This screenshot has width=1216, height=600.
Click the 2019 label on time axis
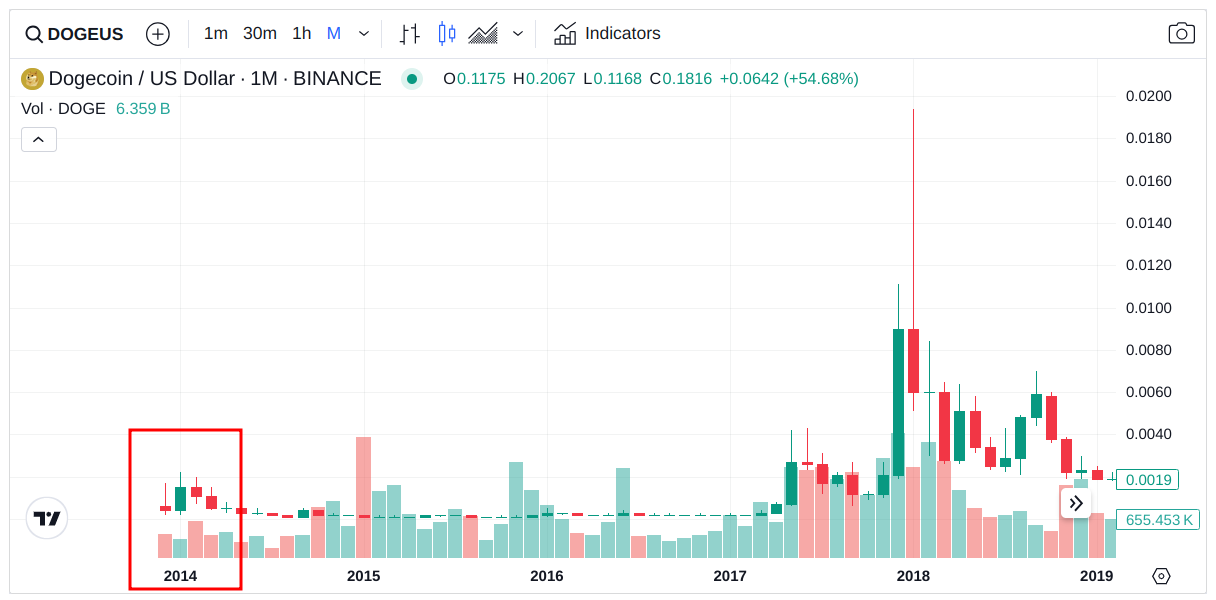point(1097,576)
